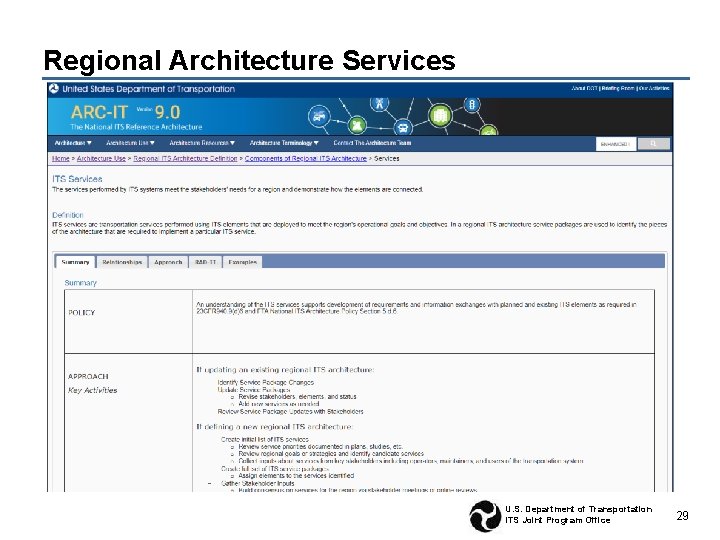Click the search magnifier button
This screenshot has height=540, width=720.
click(653, 144)
